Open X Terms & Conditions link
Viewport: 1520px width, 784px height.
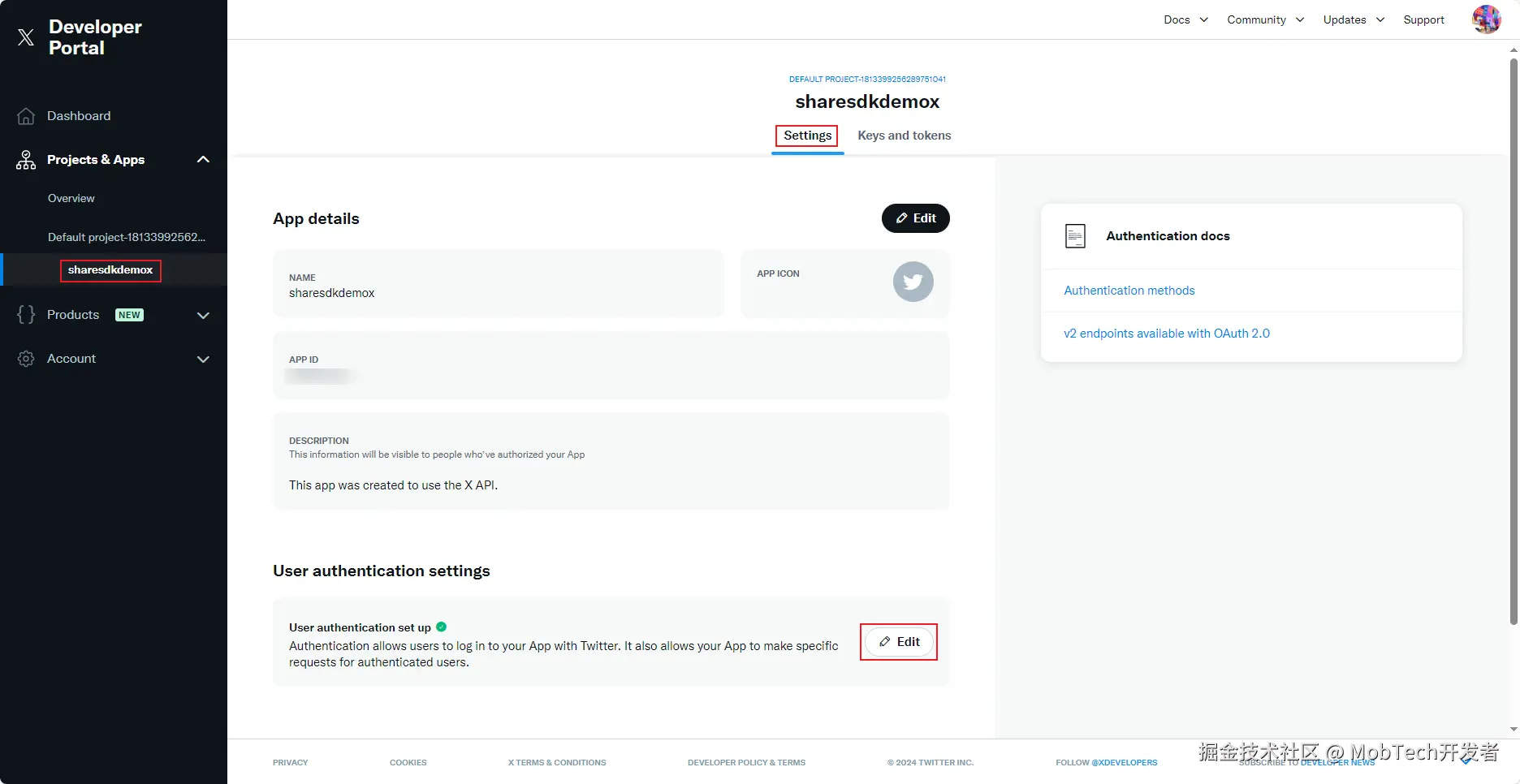pyautogui.click(x=557, y=763)
